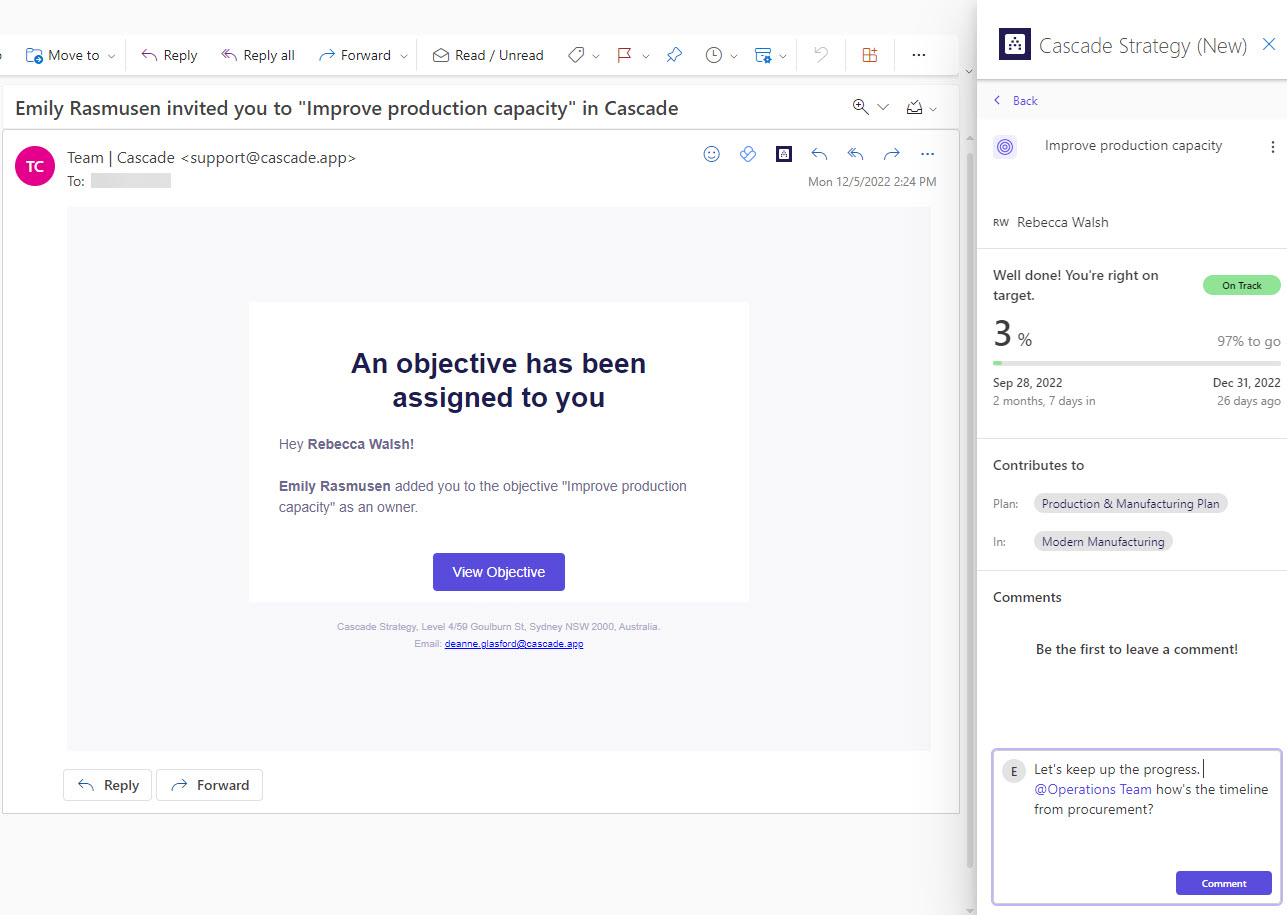This screenshot has height=915, width=1287.
Task: Click the Sep 28, 2022 start date
Action: pos(1028,383)
